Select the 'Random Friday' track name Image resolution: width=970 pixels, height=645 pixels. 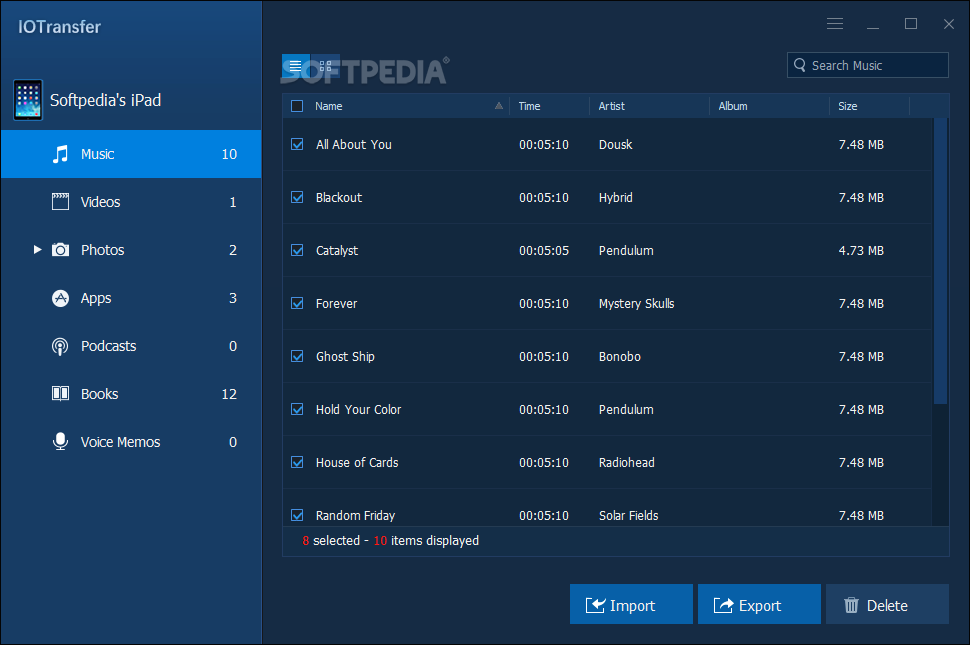[x=356, y=516]
